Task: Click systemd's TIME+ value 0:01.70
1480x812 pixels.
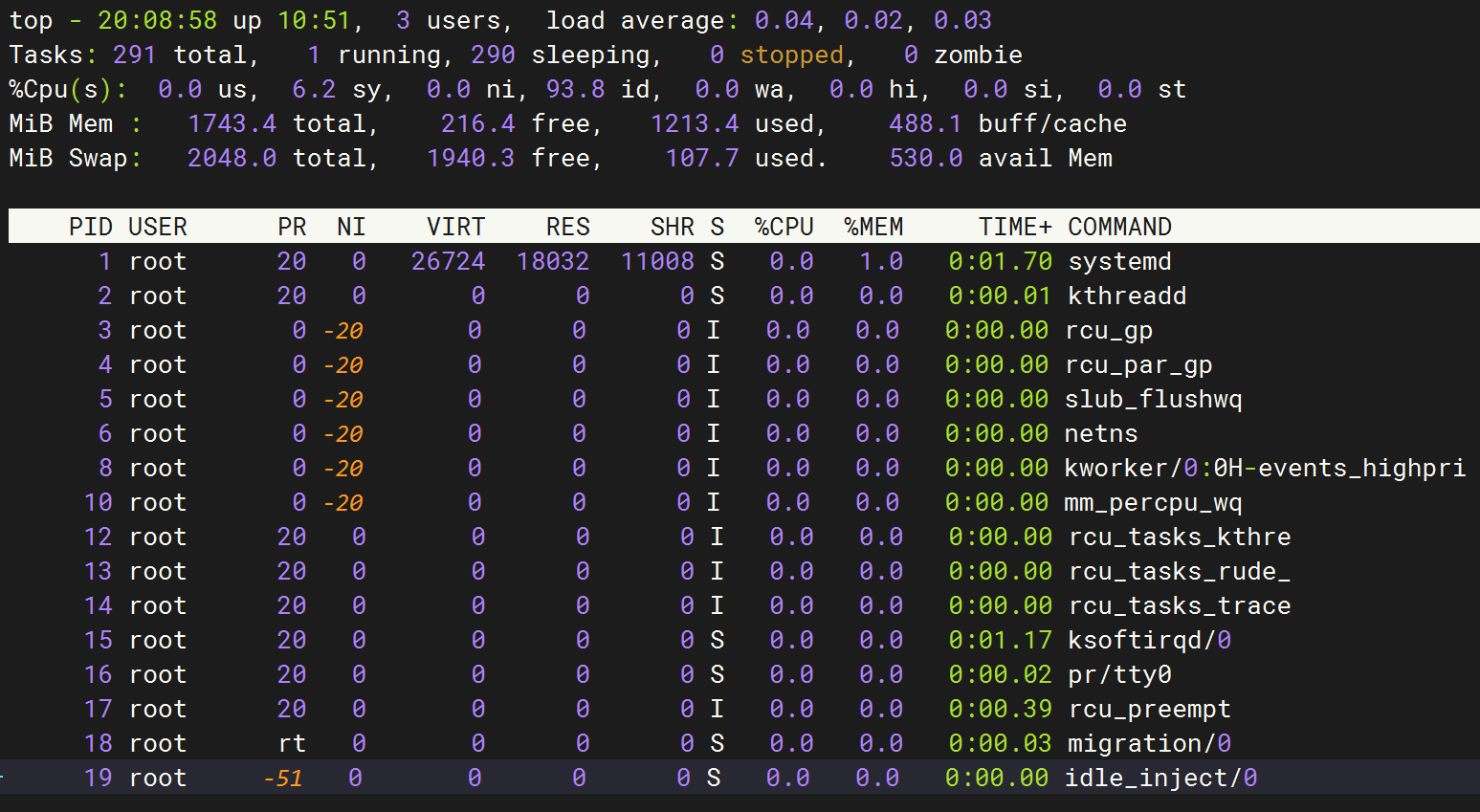Action: 1001,261
